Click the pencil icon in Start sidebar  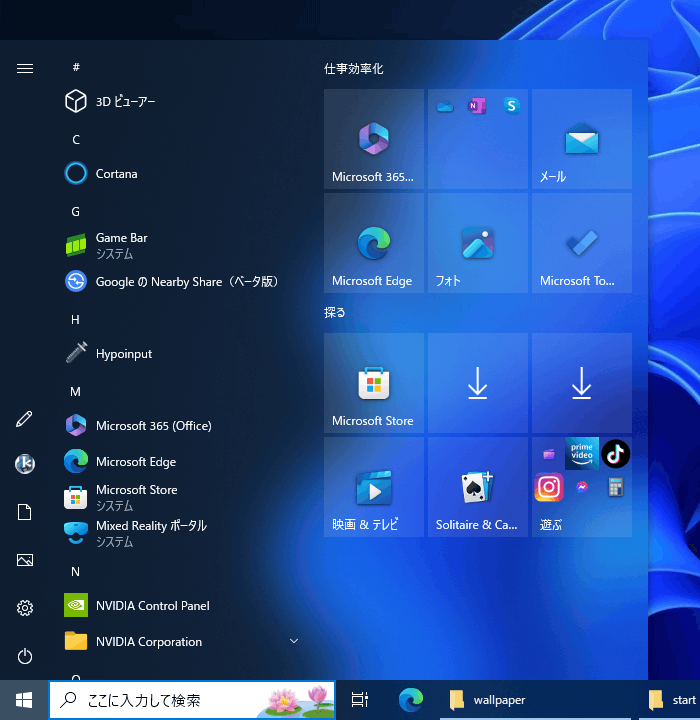24,419
